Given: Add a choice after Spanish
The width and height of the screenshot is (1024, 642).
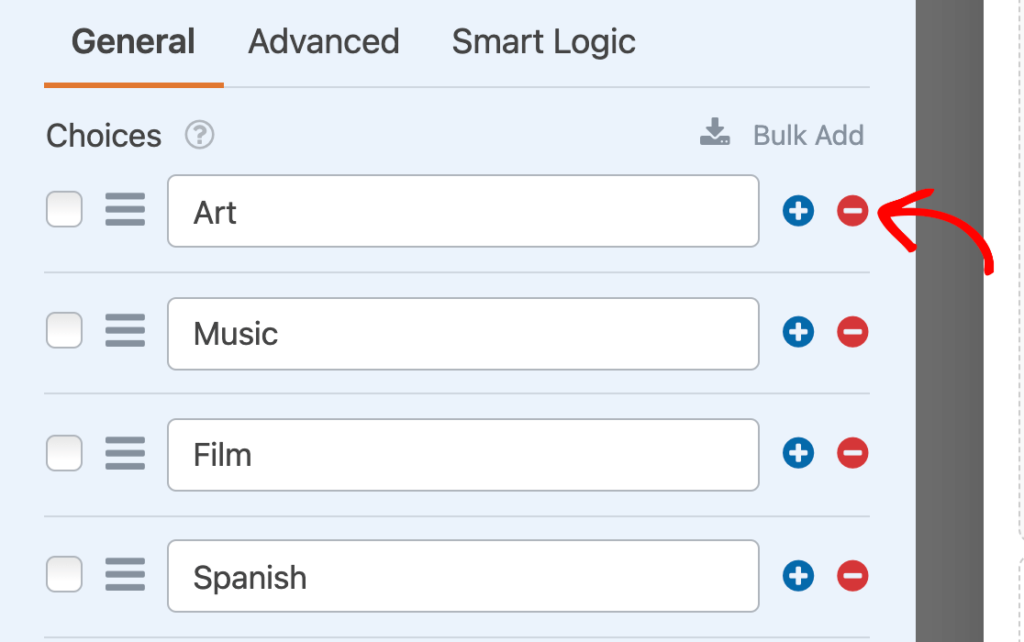Looking at the screenshot, I should 798,575.
